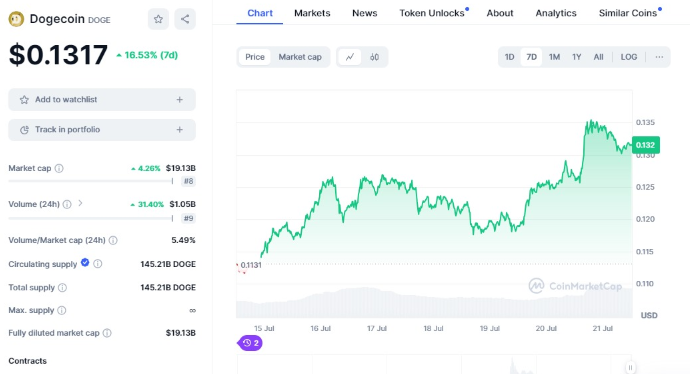This screenshot has height=374, width=690.
Task: Switch to the Markets tab
Action: tap(312, 13)
